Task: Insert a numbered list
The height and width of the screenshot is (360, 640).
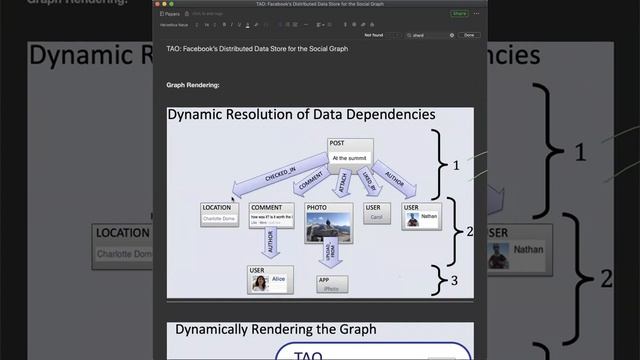Action: coord(287,25)
